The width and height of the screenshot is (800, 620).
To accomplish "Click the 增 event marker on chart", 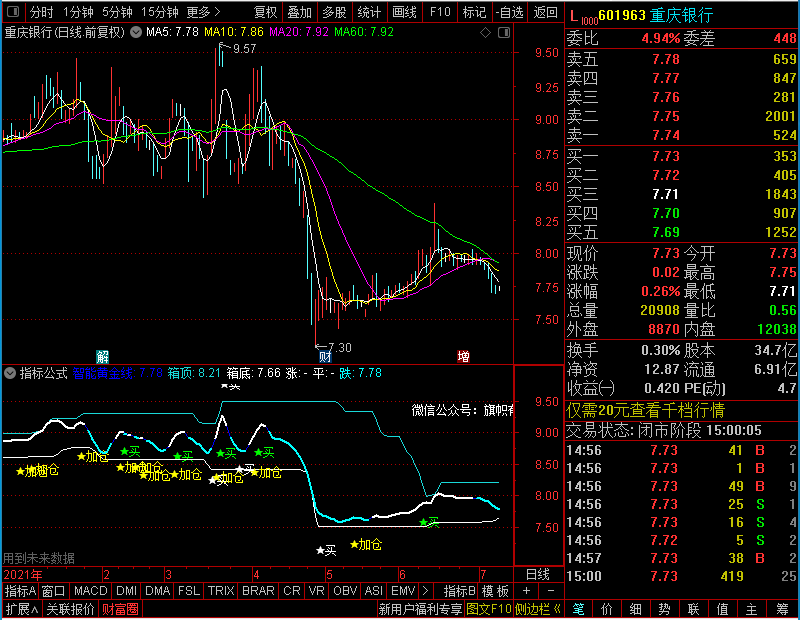I will pos(463,356).
